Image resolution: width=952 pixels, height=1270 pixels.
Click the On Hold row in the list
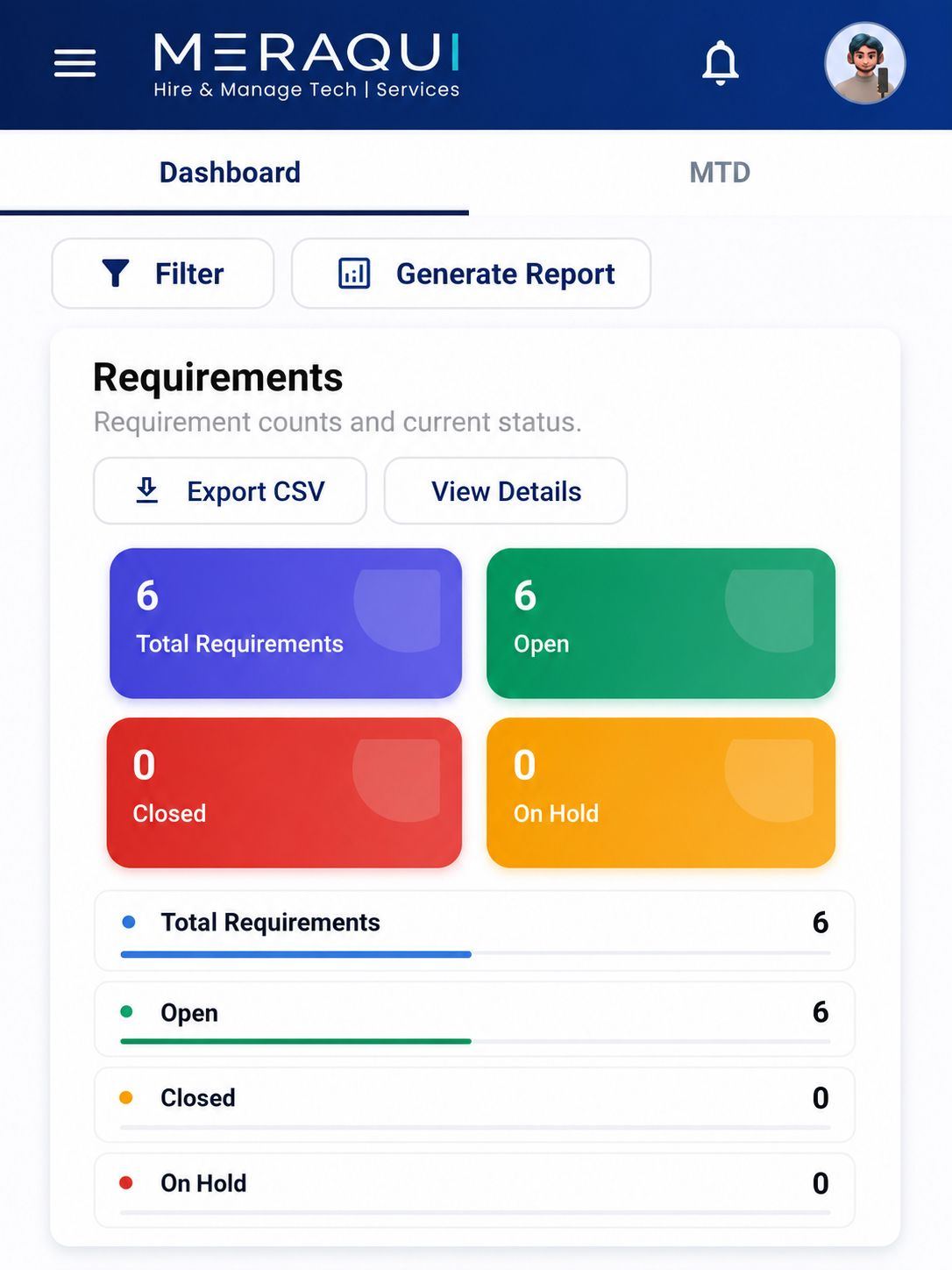[x=474, y=1190]
